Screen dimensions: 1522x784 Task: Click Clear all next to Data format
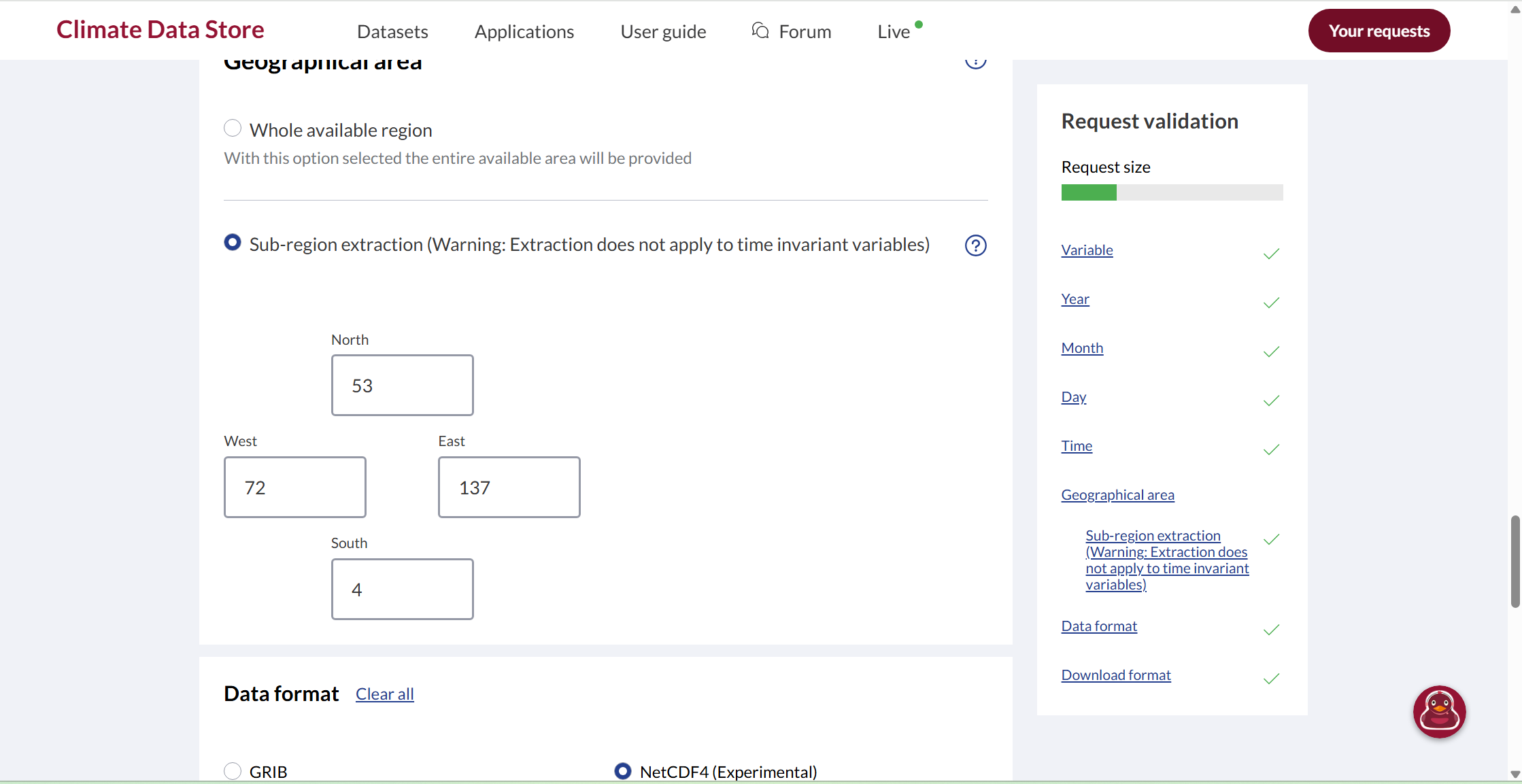(x=384, y=694)
